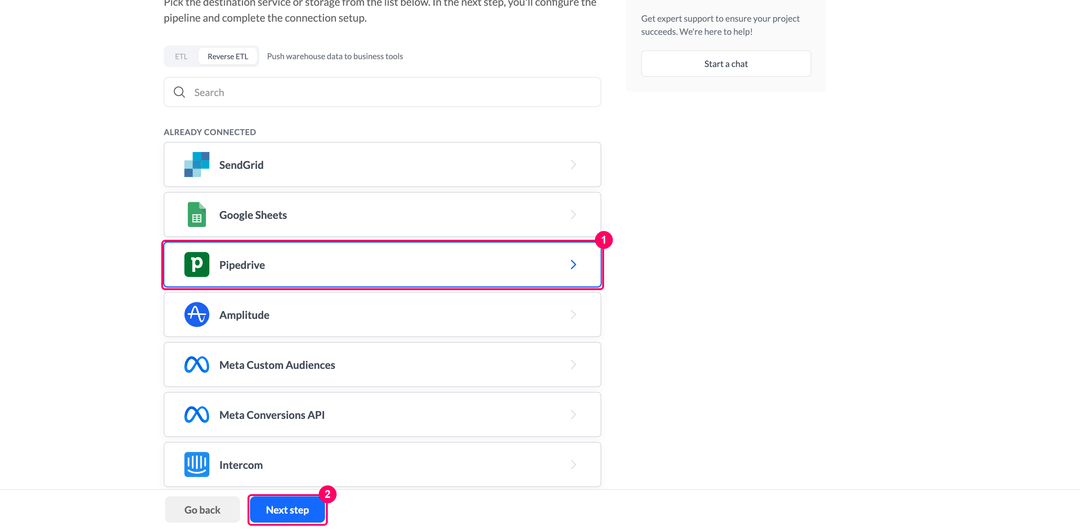This screenshot has width=1080, height=529.
Task: Open Meta Custom Audiences row chevron
Action: click(573, 365)
